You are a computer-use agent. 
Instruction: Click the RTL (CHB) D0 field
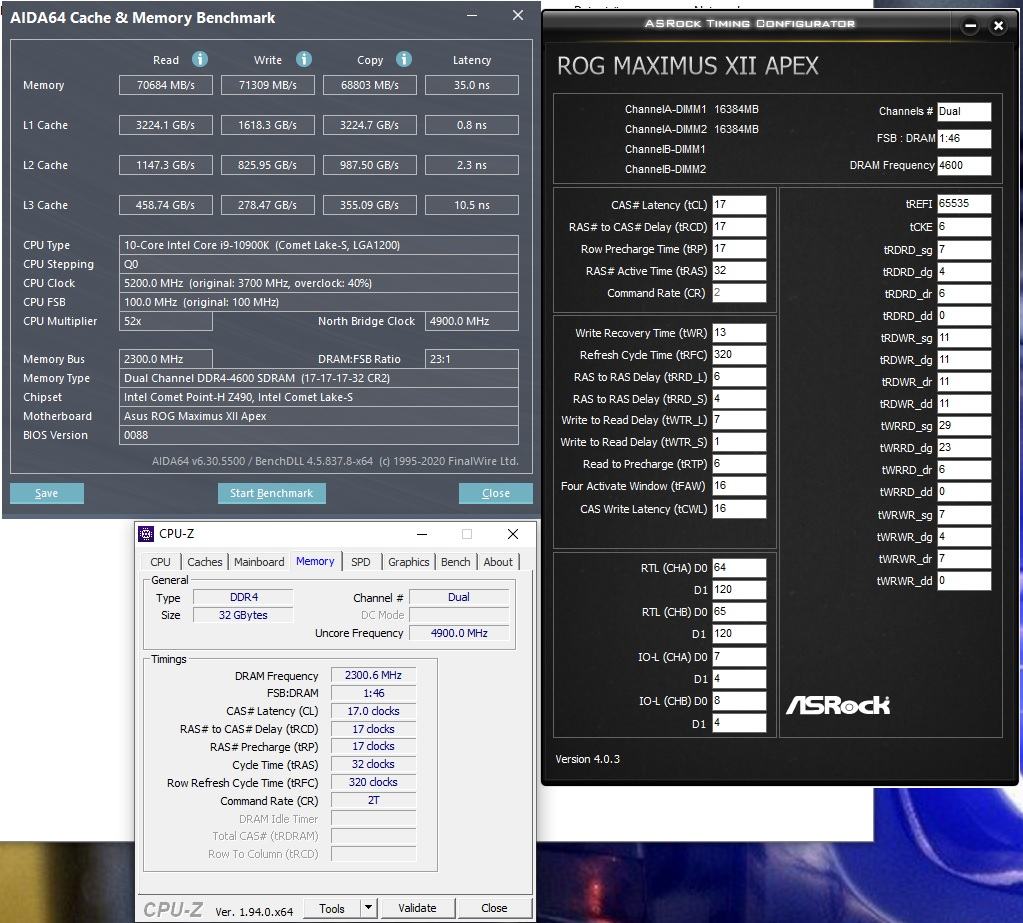[x=739, y=612]
